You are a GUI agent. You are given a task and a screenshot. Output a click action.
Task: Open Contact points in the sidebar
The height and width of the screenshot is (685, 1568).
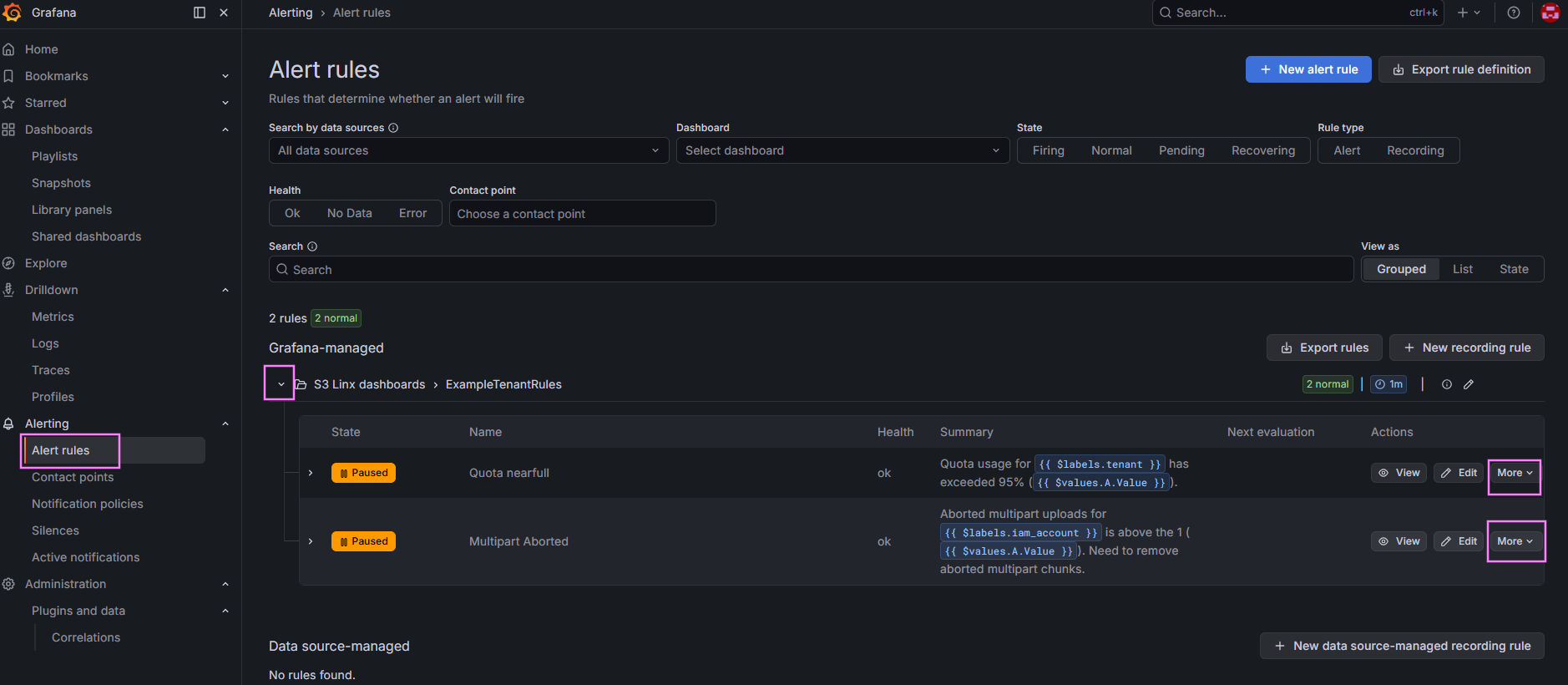pyautogui.click(x=73, y=477)
